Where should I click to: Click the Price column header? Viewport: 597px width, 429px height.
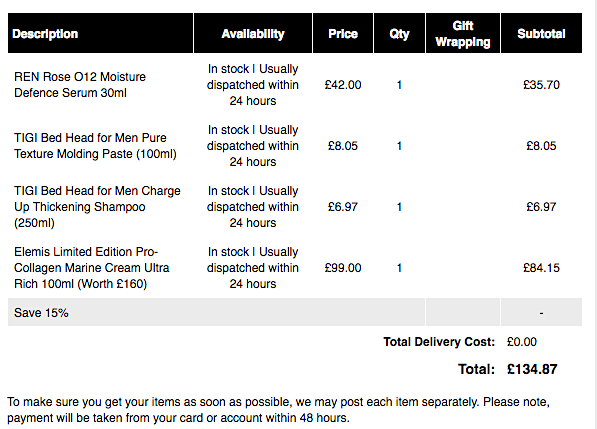click(343, 33)
